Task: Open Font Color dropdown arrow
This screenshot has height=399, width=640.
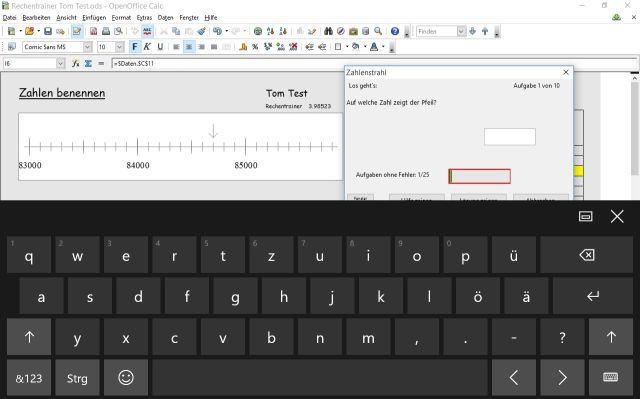Action: click(x=383, y=47)
